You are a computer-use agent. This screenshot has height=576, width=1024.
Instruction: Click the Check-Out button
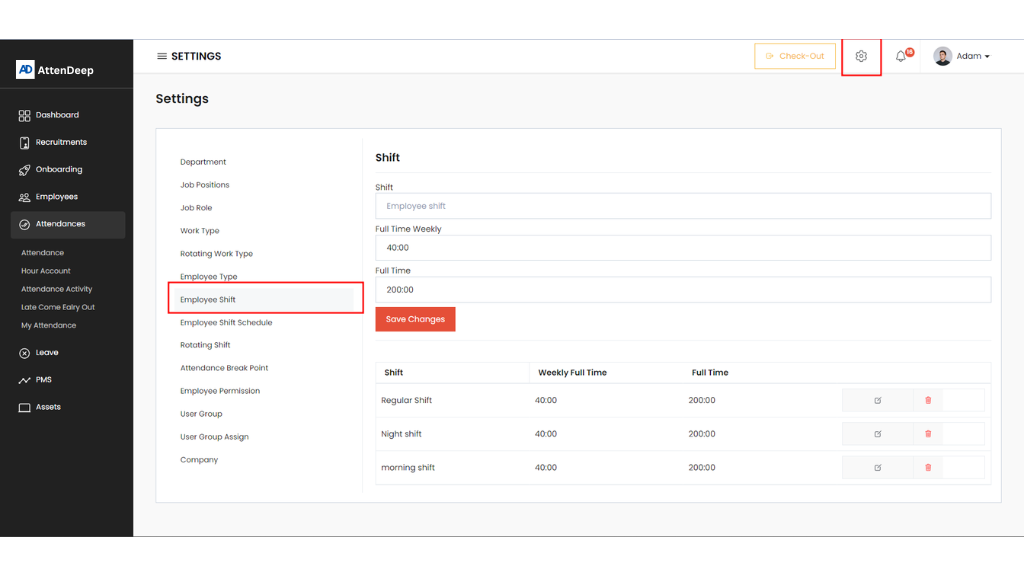795,57
